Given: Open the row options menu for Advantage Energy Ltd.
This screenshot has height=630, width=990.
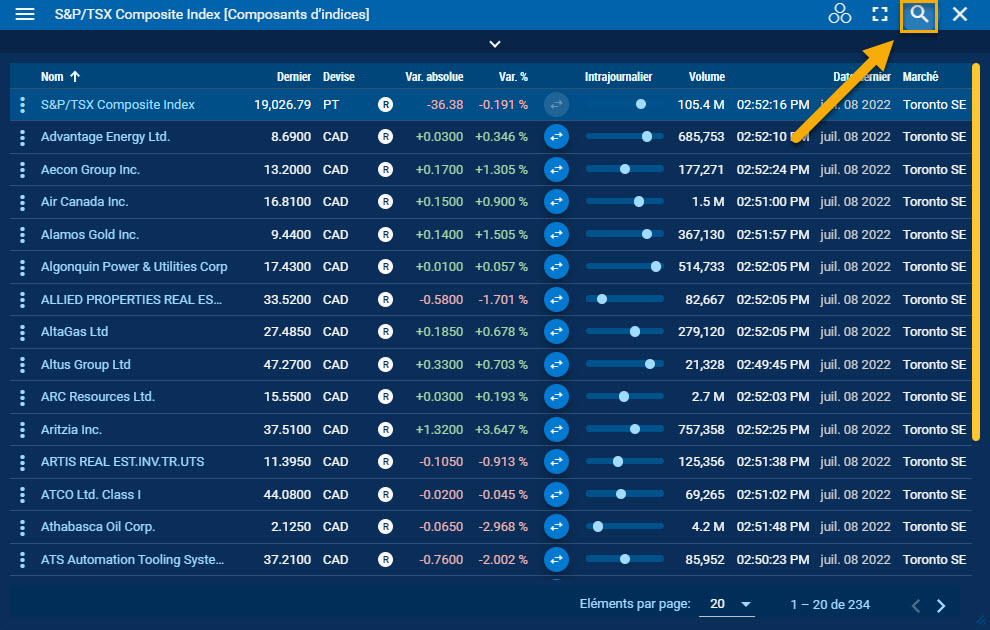Looking at the screenshot, I should point(22,137).
